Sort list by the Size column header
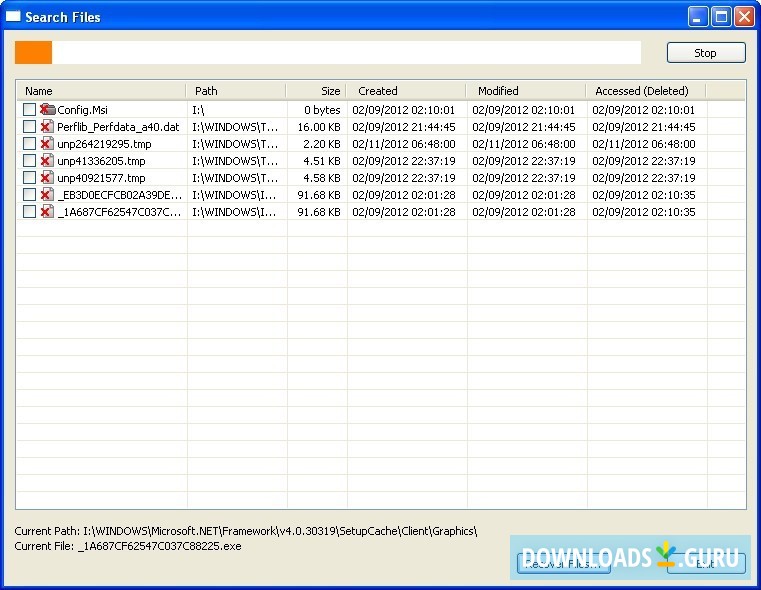The height and width of the screenshot is (590, 761). coord(316,91)
